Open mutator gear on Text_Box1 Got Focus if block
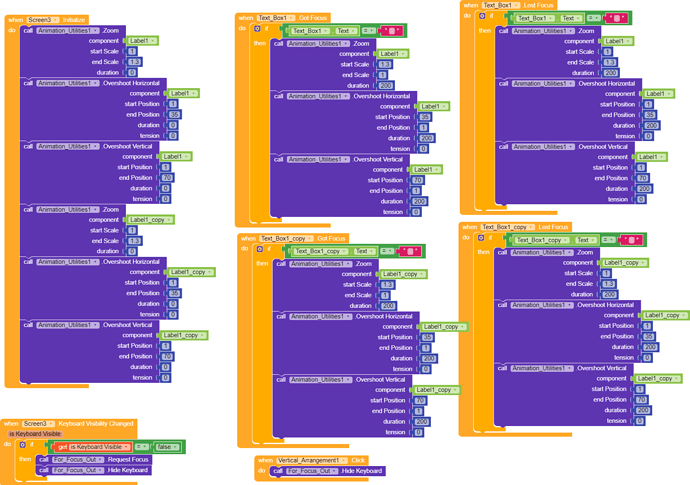690x485 pixels. (257, 29)
